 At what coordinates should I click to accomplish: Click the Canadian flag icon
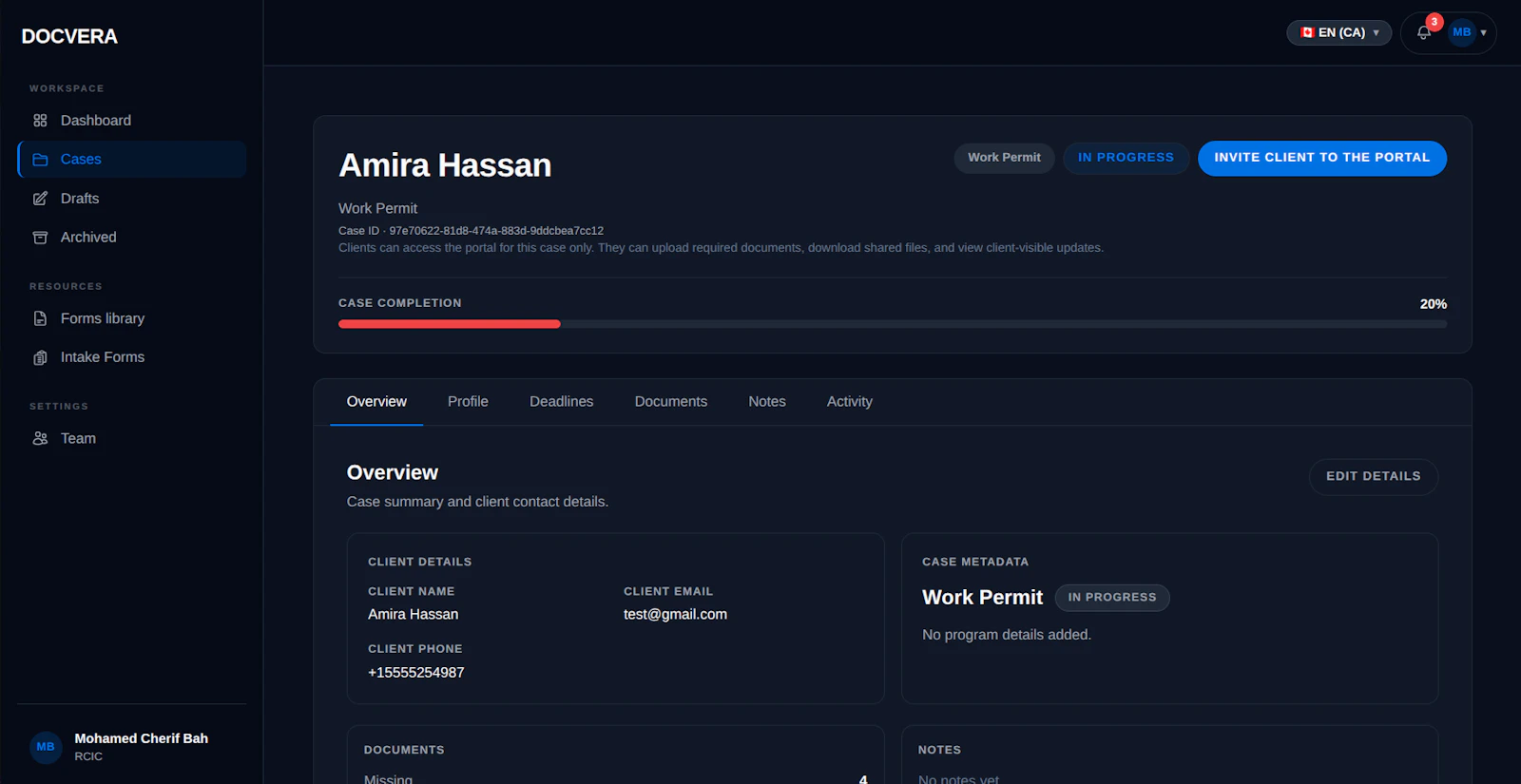(1307, 32)
